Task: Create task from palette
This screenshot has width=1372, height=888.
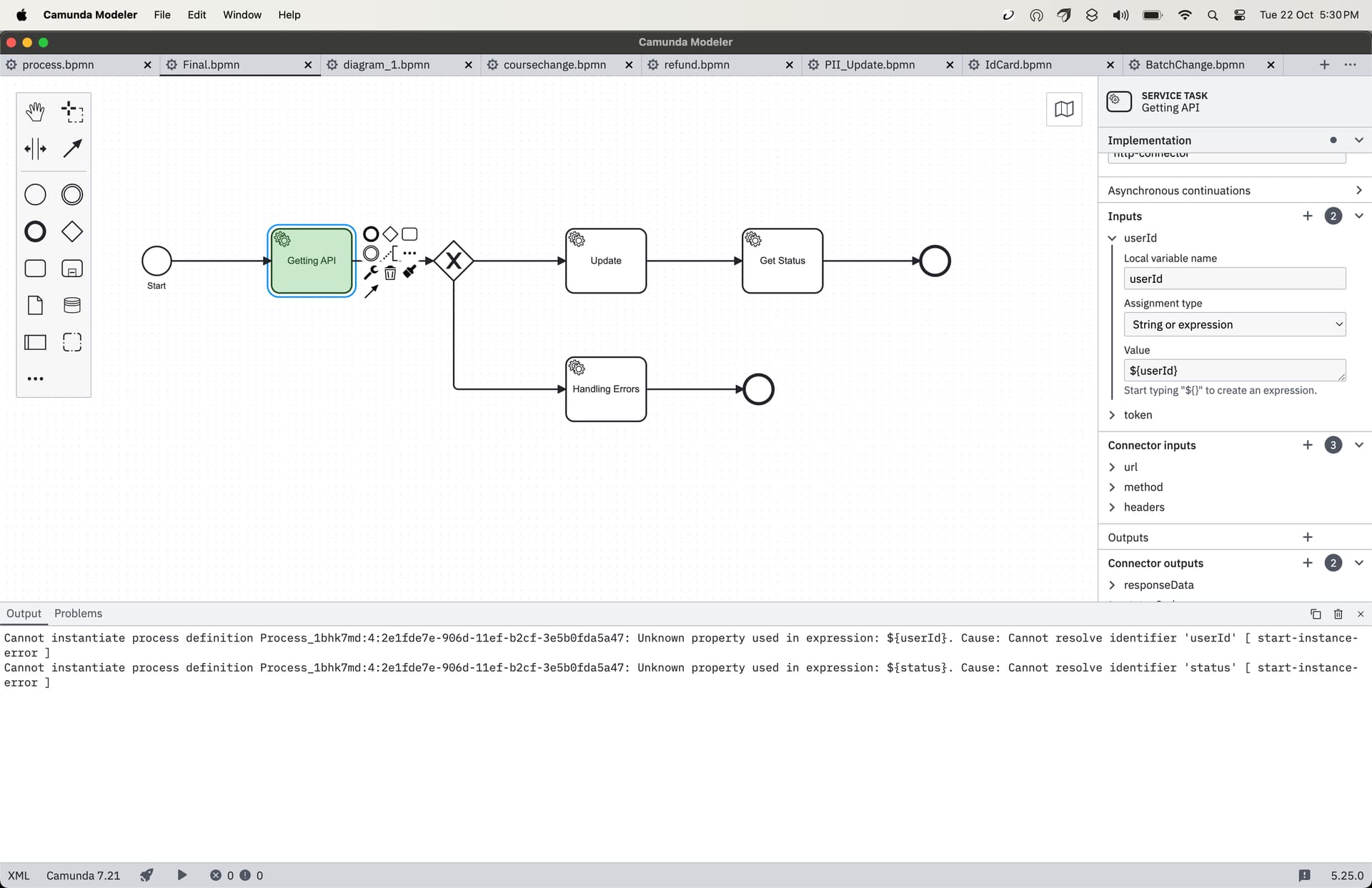Action: 35,269
